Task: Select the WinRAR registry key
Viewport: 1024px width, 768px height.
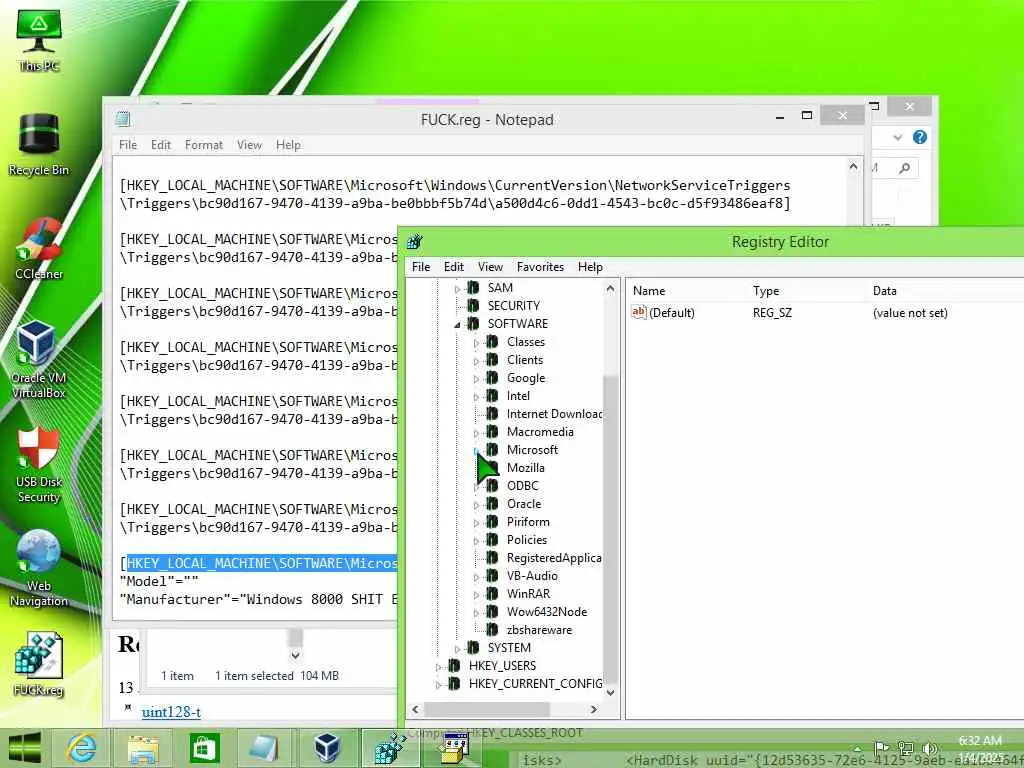Action: (x=528, y=594)
